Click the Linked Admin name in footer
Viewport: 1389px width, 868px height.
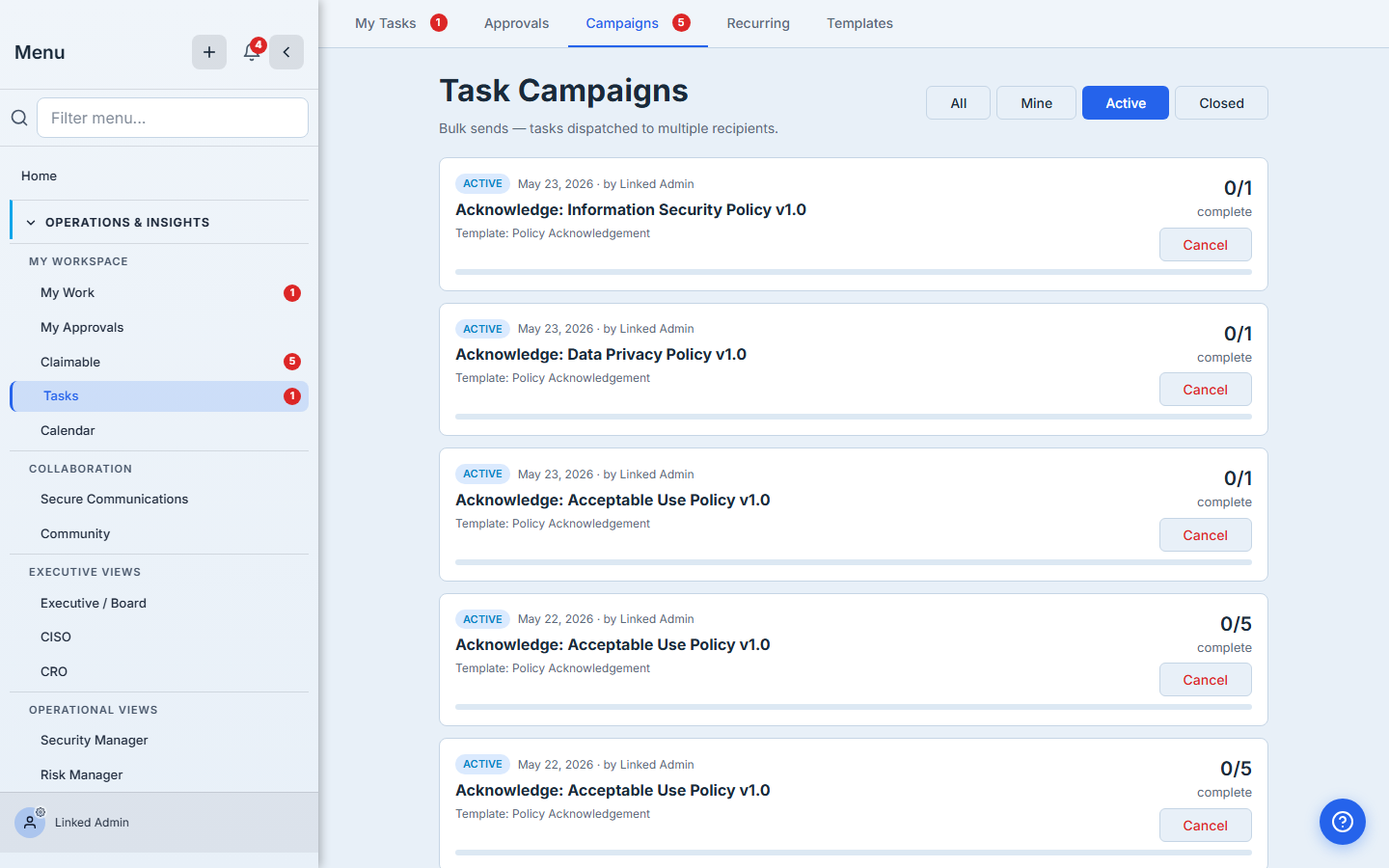click(92, 823)
